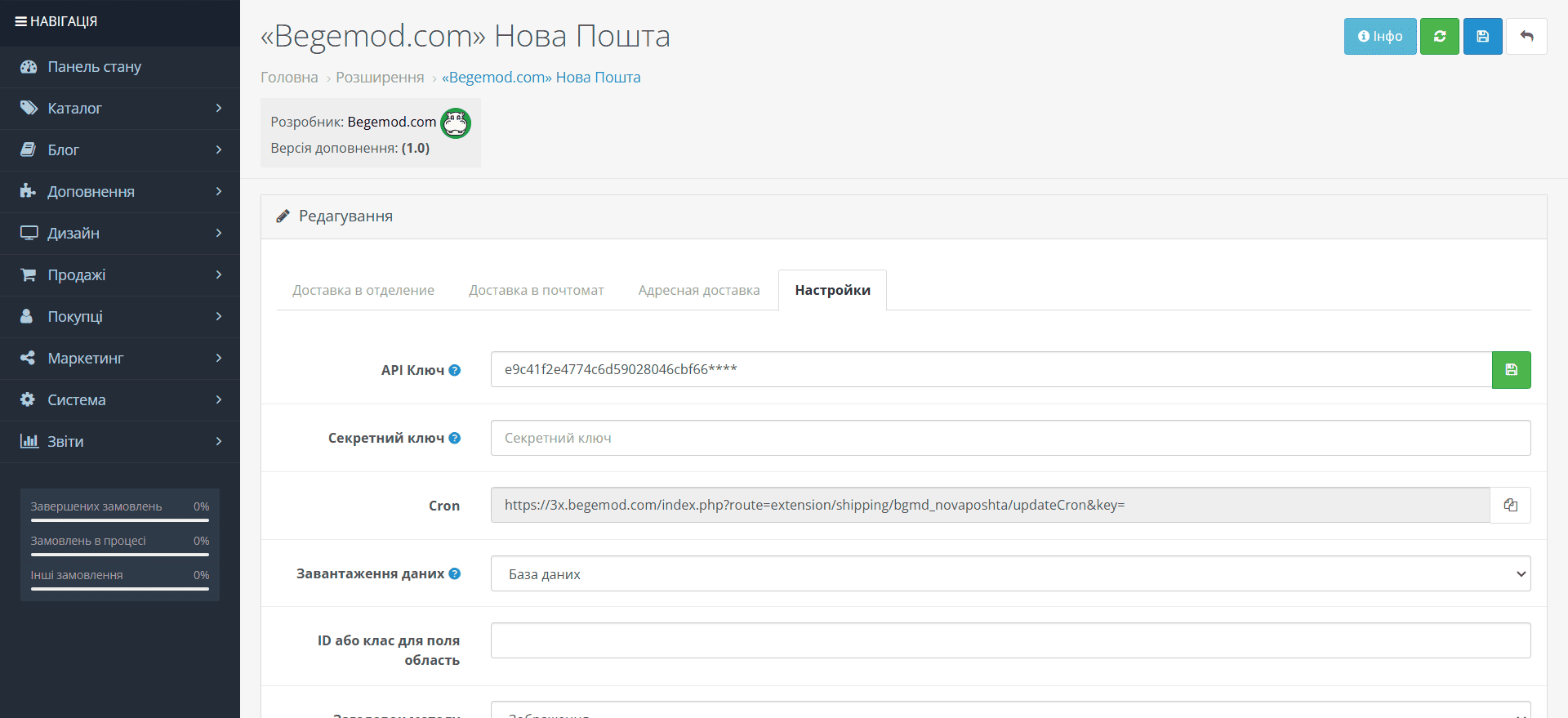Viewport: 1568px width, 718px height.
Task: Click the blue save button in header
Action: 1483,36
